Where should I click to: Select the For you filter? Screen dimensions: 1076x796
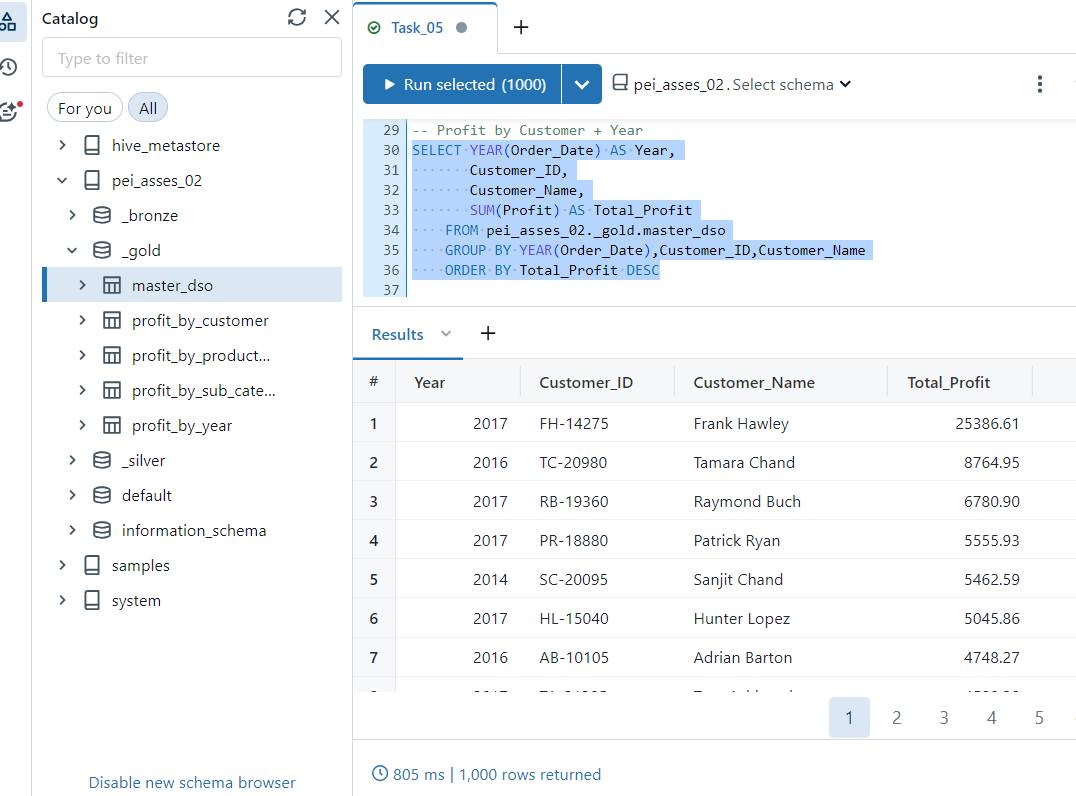(84, 108)
